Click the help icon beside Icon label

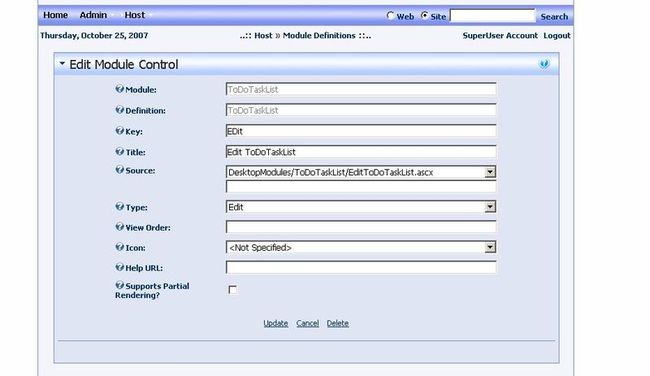[119, 247]
